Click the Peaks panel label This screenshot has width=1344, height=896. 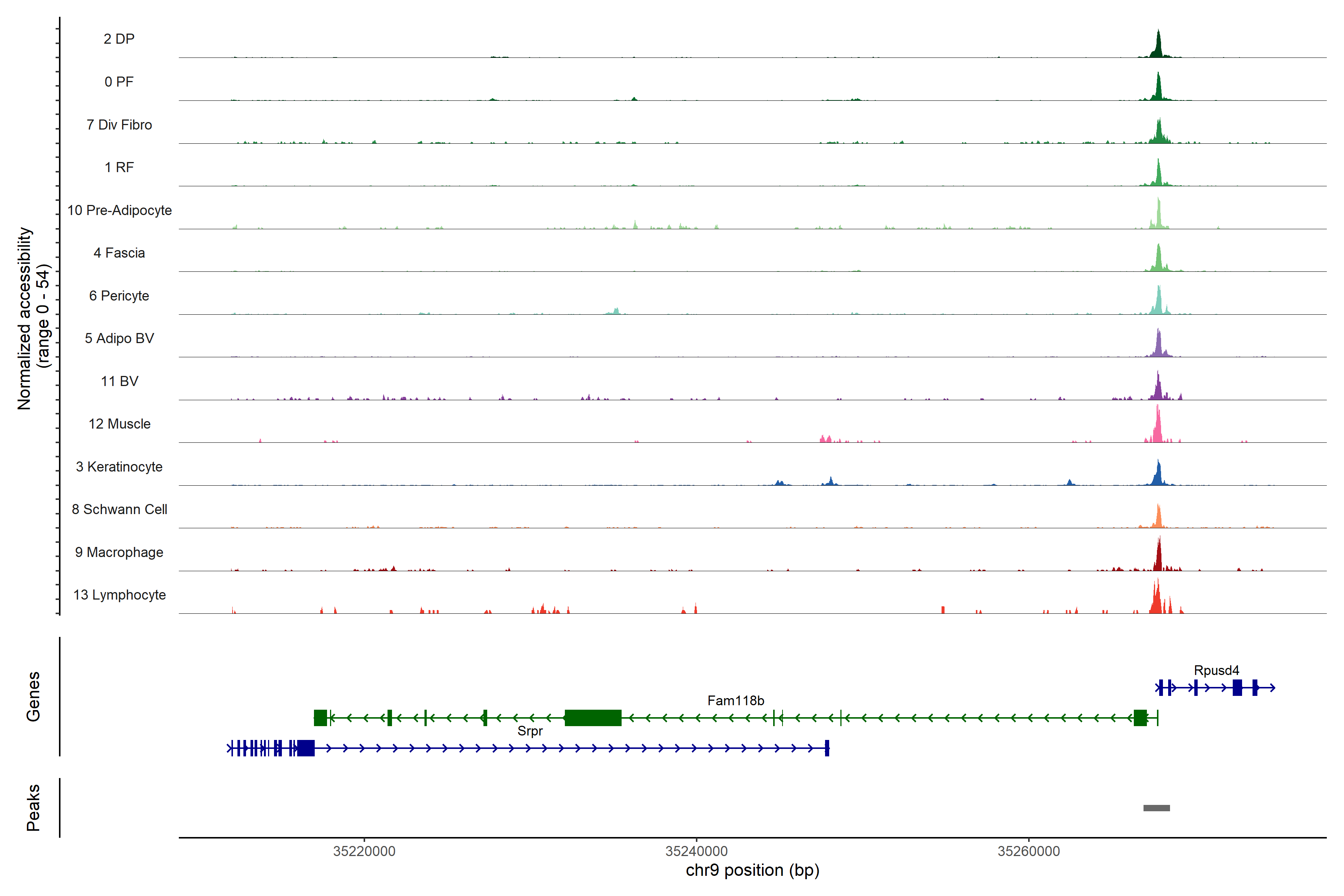tap(33, 808)
